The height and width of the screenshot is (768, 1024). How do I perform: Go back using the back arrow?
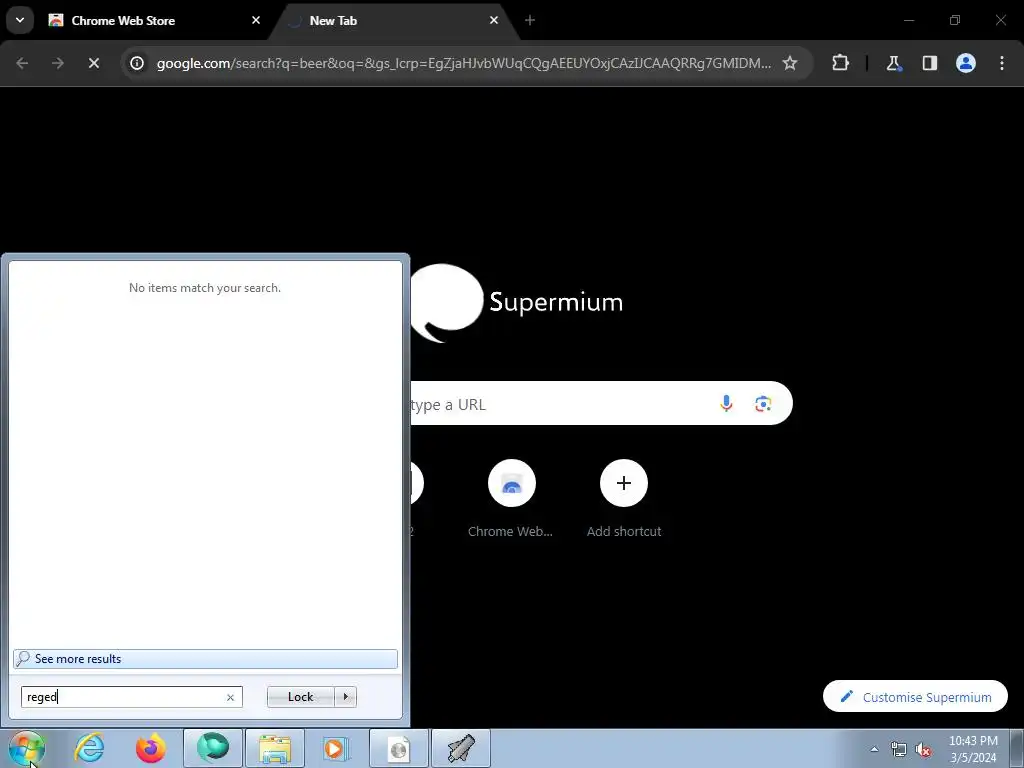[22, 63]
